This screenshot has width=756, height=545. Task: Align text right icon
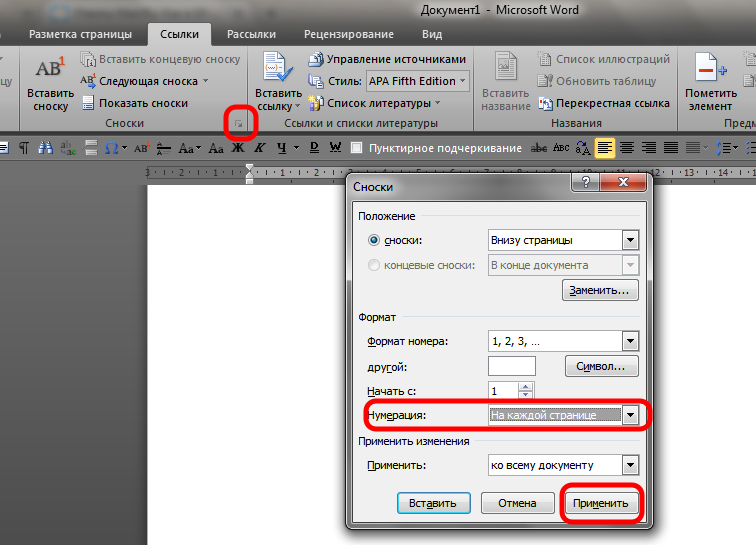[649, 148]
